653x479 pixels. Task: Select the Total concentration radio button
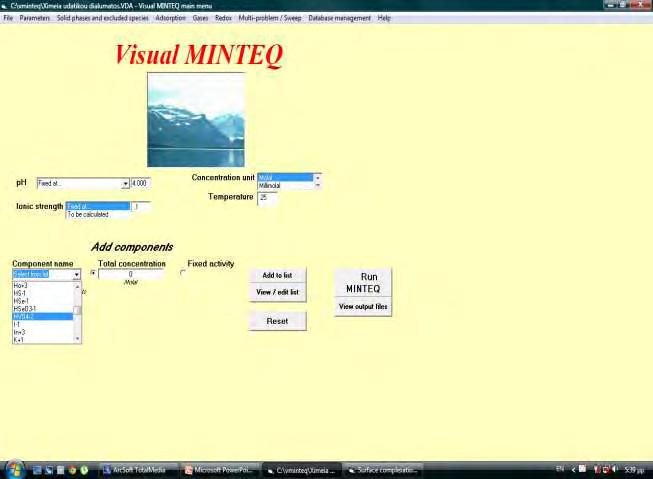(93, 273)
